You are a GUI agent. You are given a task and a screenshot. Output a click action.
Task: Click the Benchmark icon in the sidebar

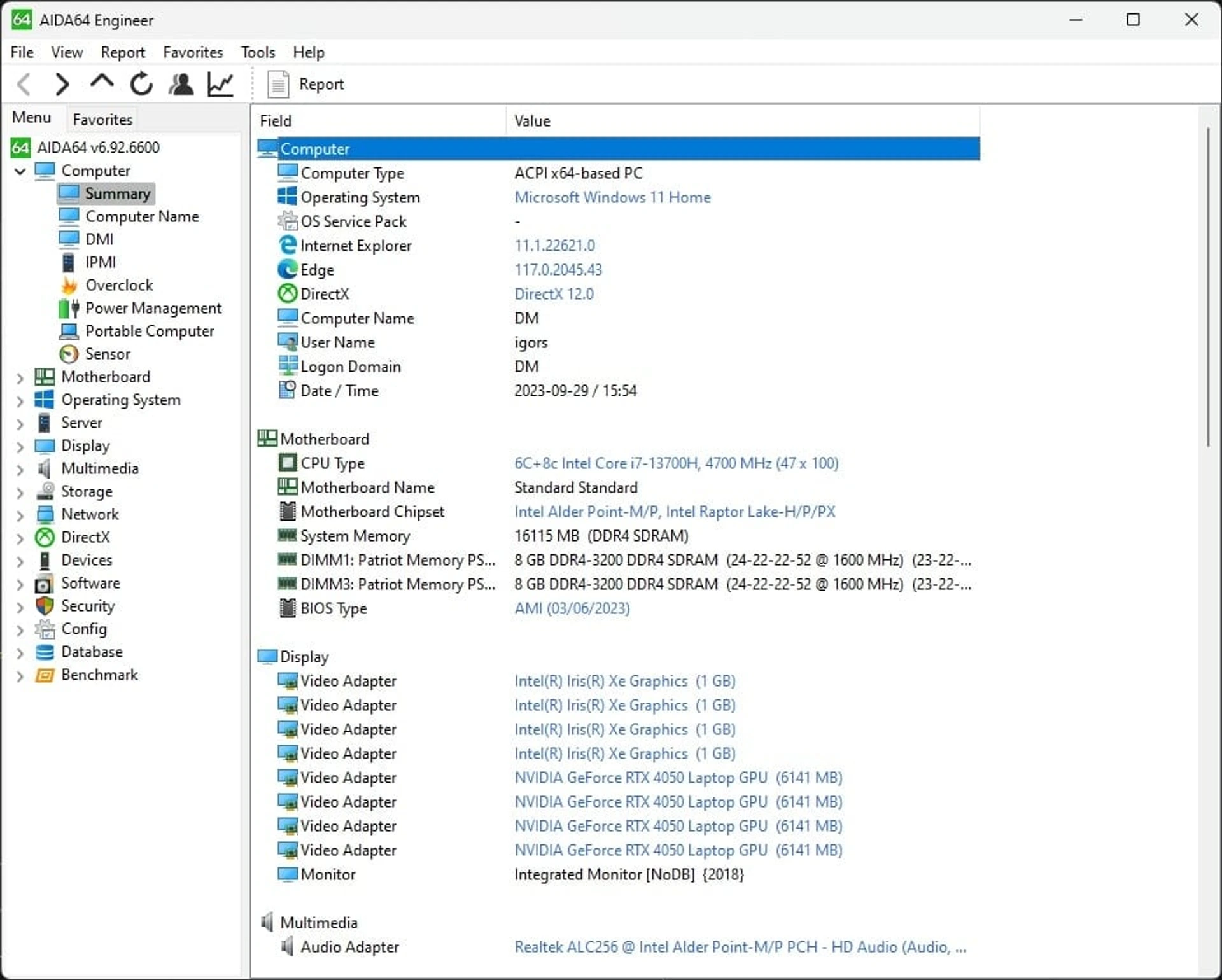[45, 675]
